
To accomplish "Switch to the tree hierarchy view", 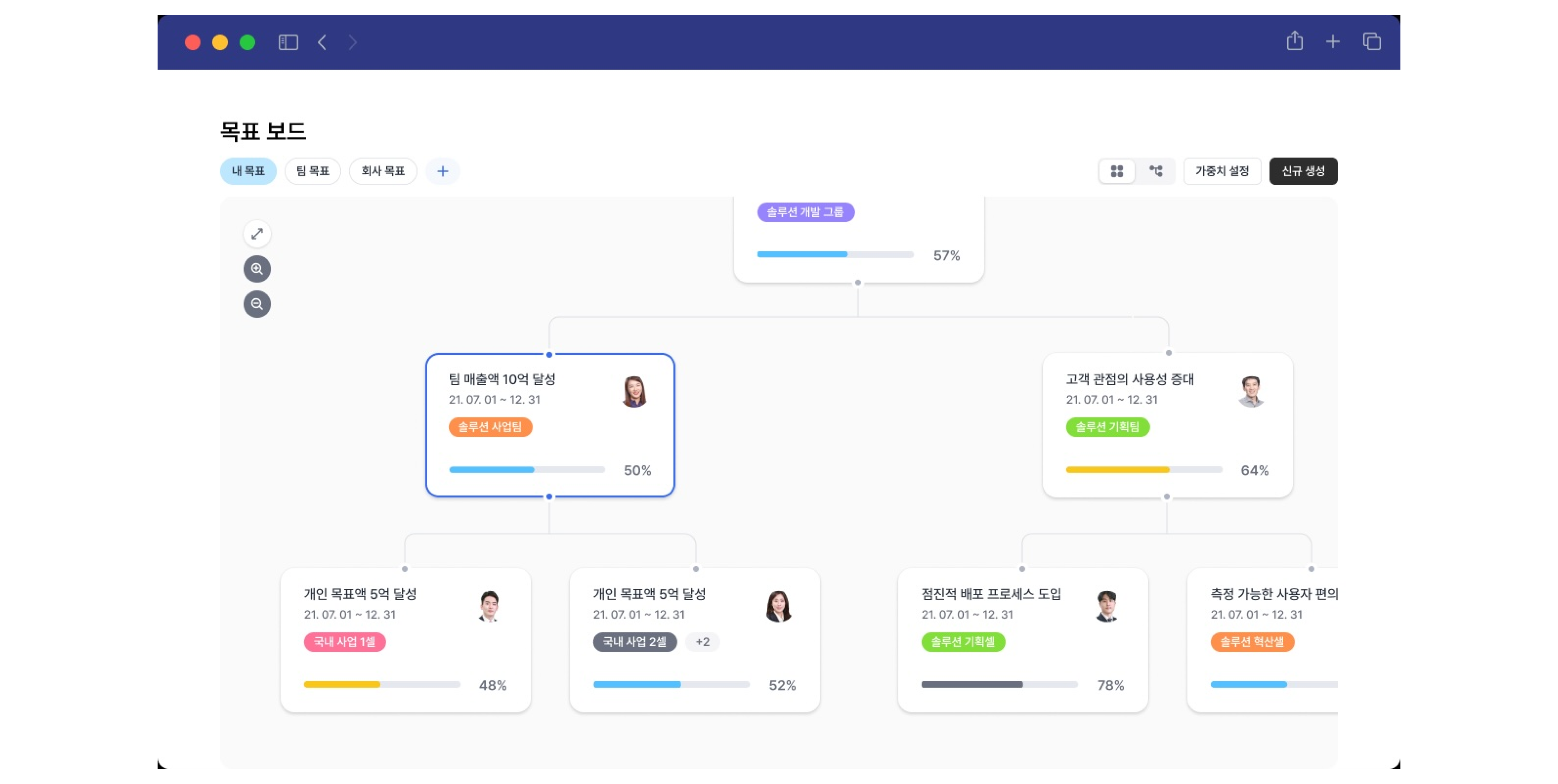I will coord(1156,171).
